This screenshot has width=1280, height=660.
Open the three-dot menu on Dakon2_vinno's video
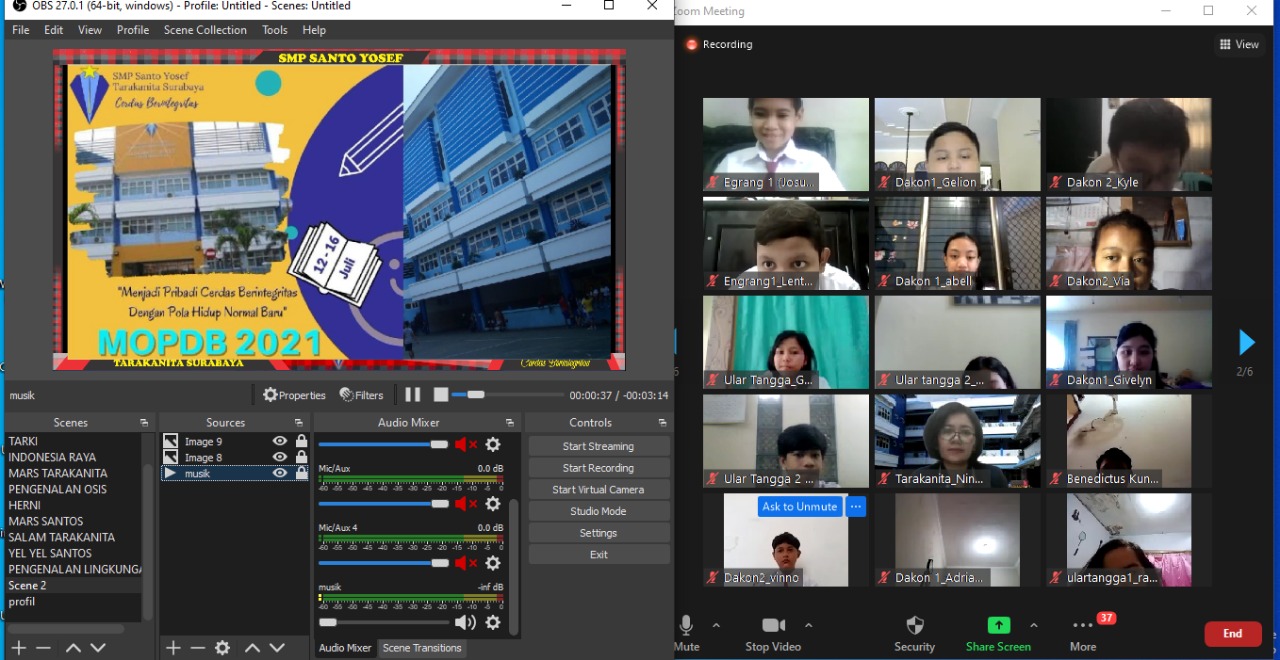tap(855, 507)
